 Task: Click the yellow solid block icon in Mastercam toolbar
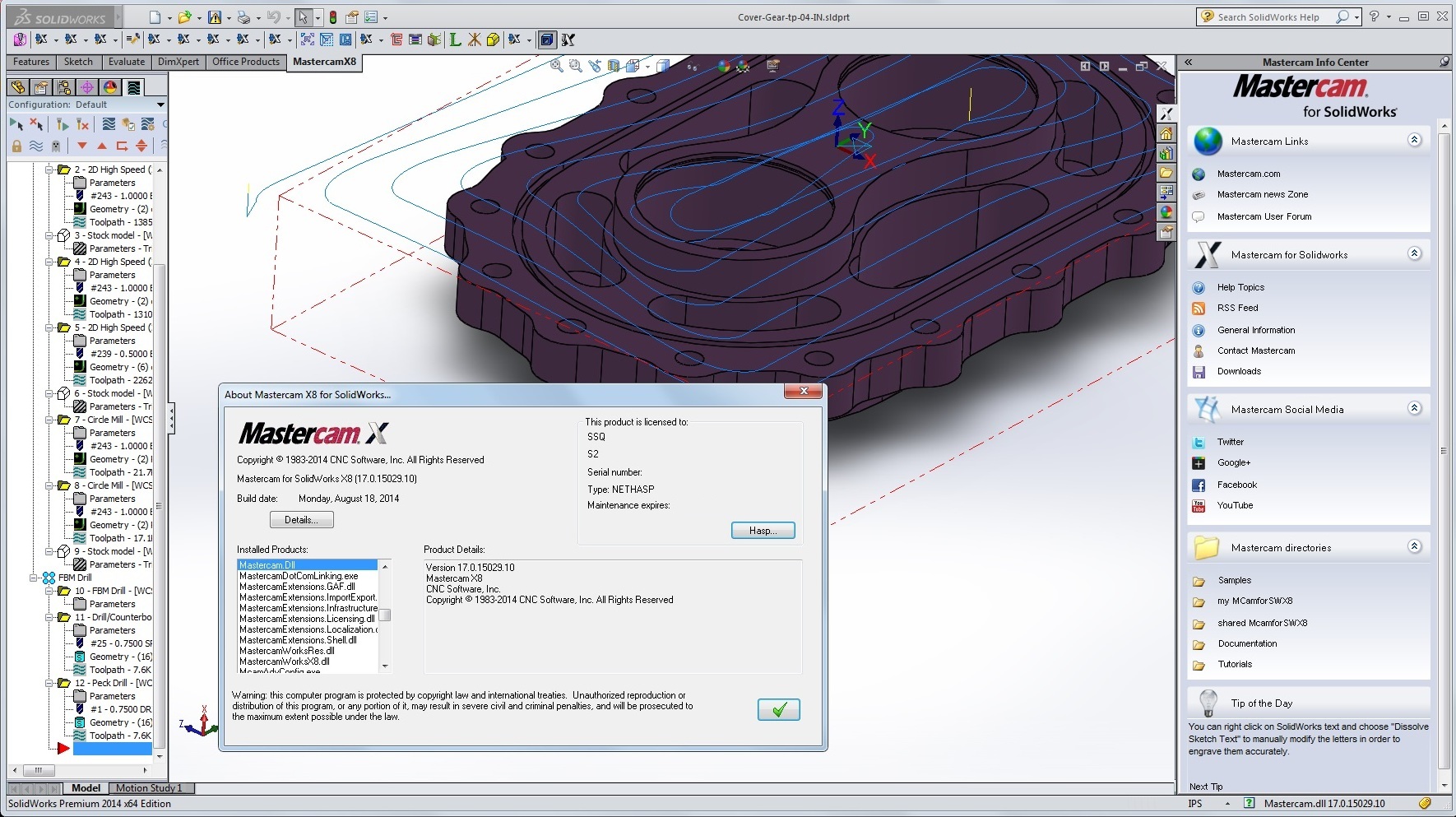coord(493,39)
